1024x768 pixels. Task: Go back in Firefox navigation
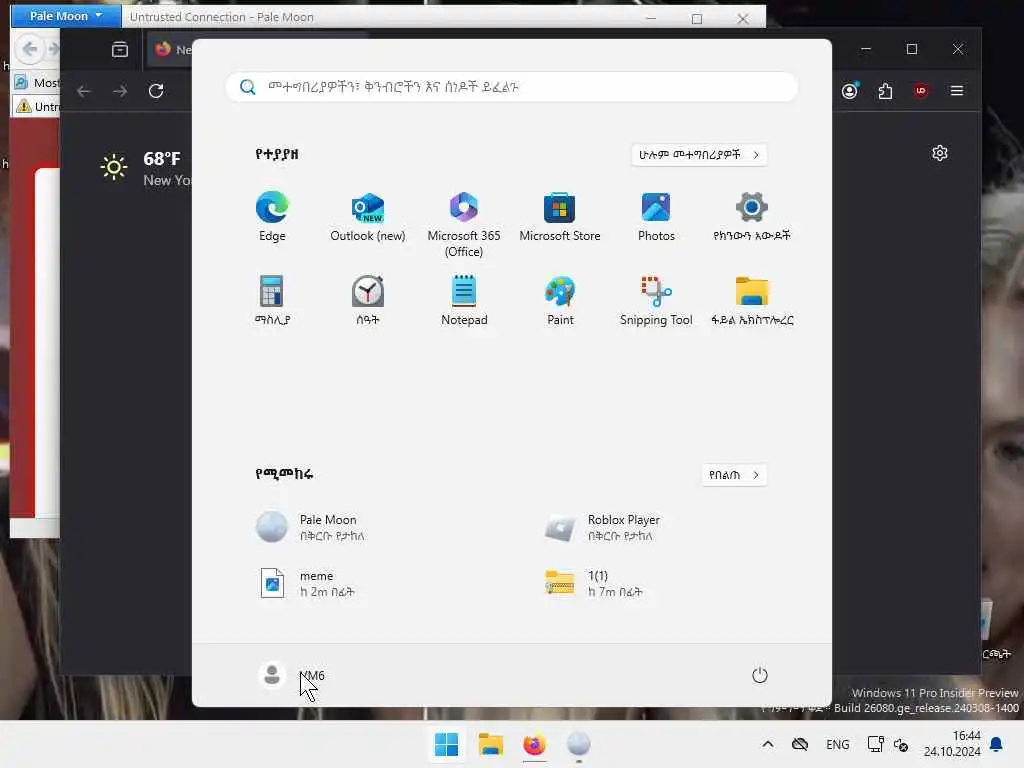84,91
